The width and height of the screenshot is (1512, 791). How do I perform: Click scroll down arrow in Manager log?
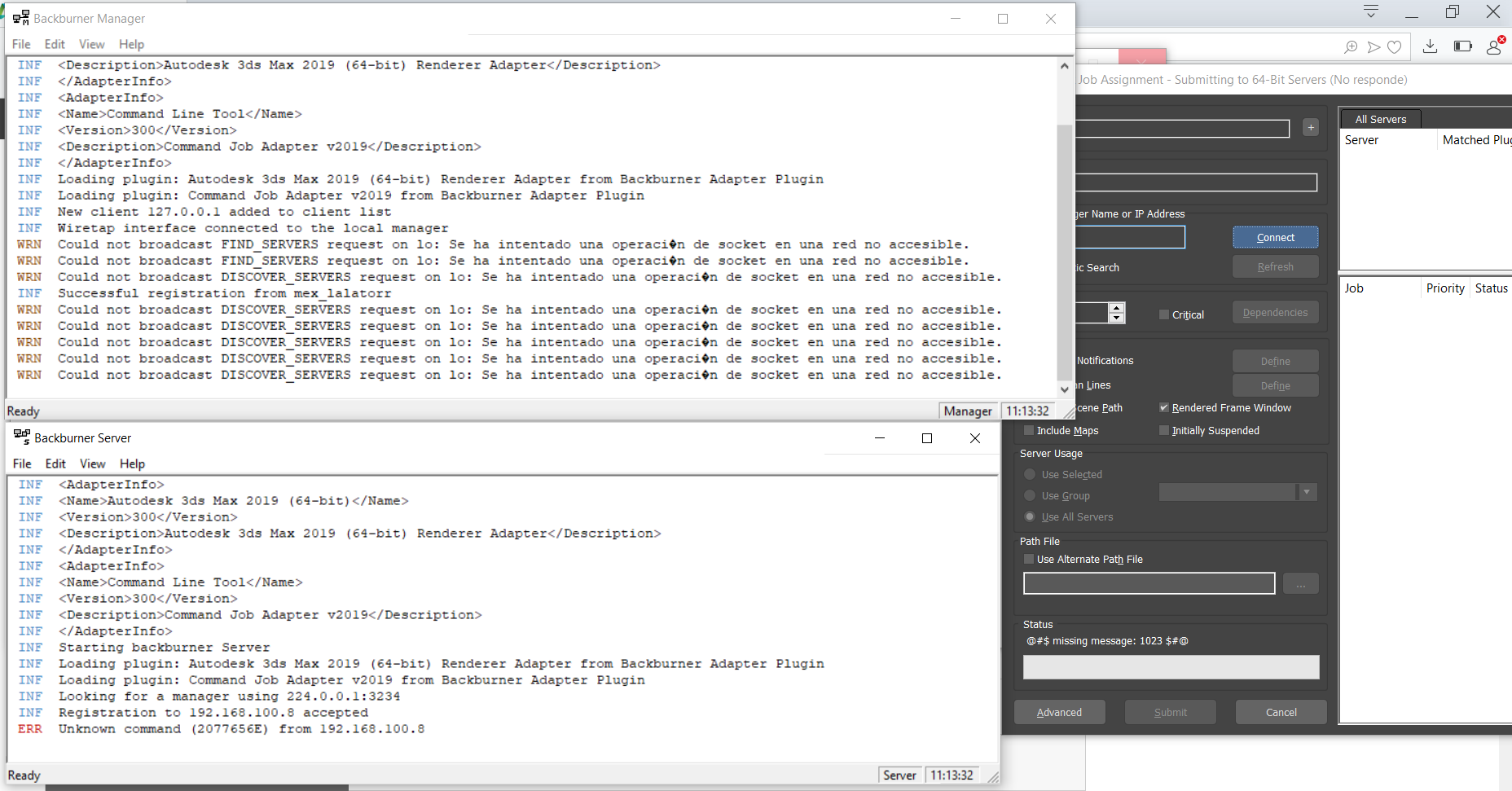[1064, 389]
